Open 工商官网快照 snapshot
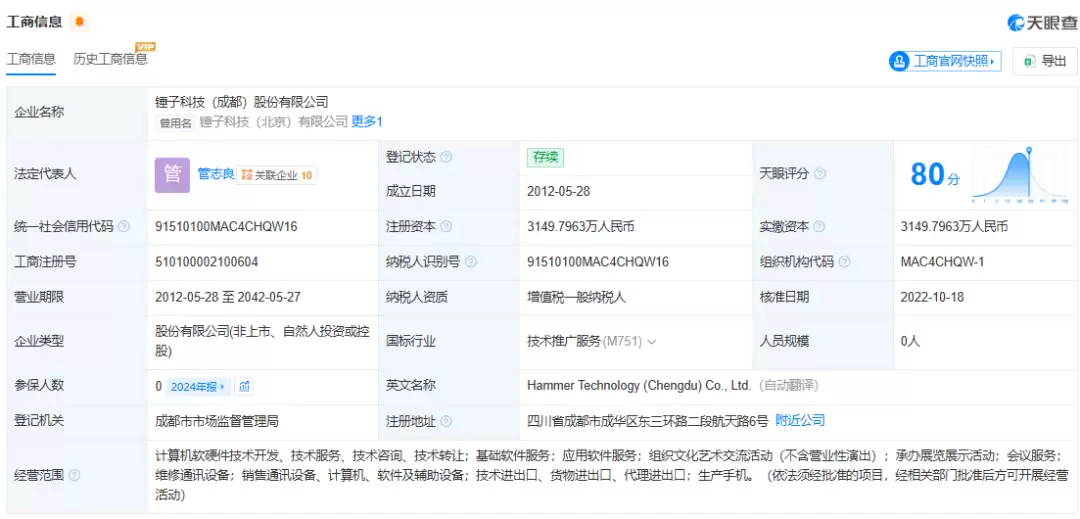1080x519 pixels. click(x=945, y=61)
